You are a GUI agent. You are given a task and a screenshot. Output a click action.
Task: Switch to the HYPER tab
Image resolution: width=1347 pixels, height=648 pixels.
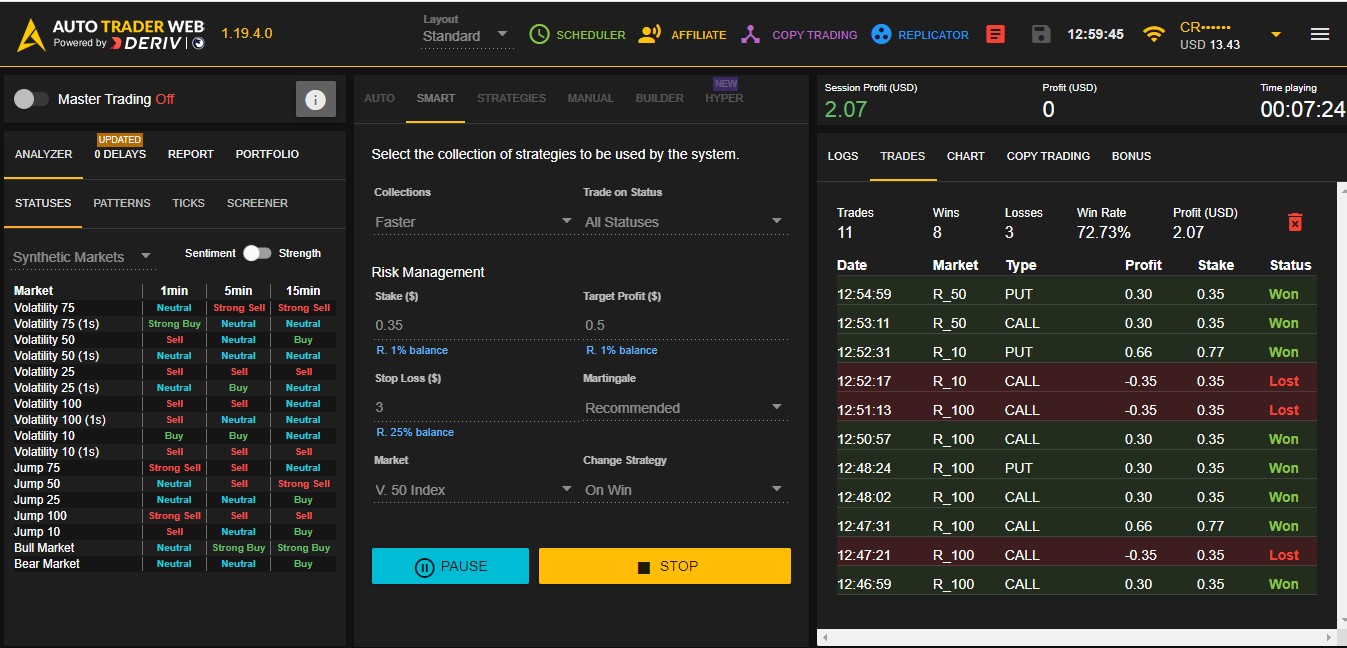click(x=724, y=98)
